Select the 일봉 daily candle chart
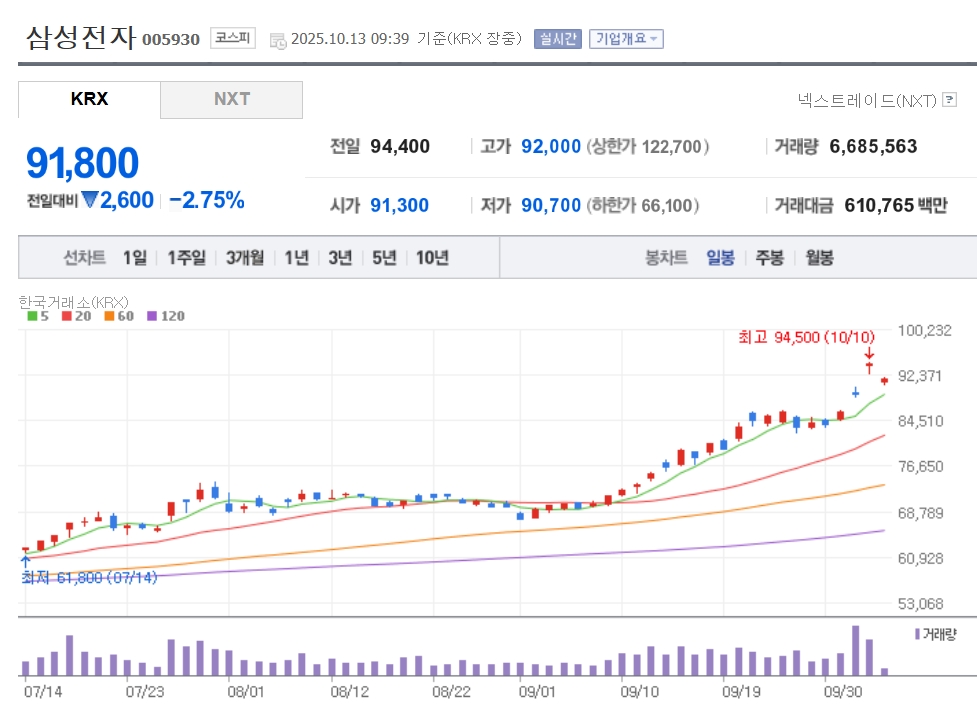The width and height of the screenshot is (977, 717). pyautogui.click(x=720, y=257)
